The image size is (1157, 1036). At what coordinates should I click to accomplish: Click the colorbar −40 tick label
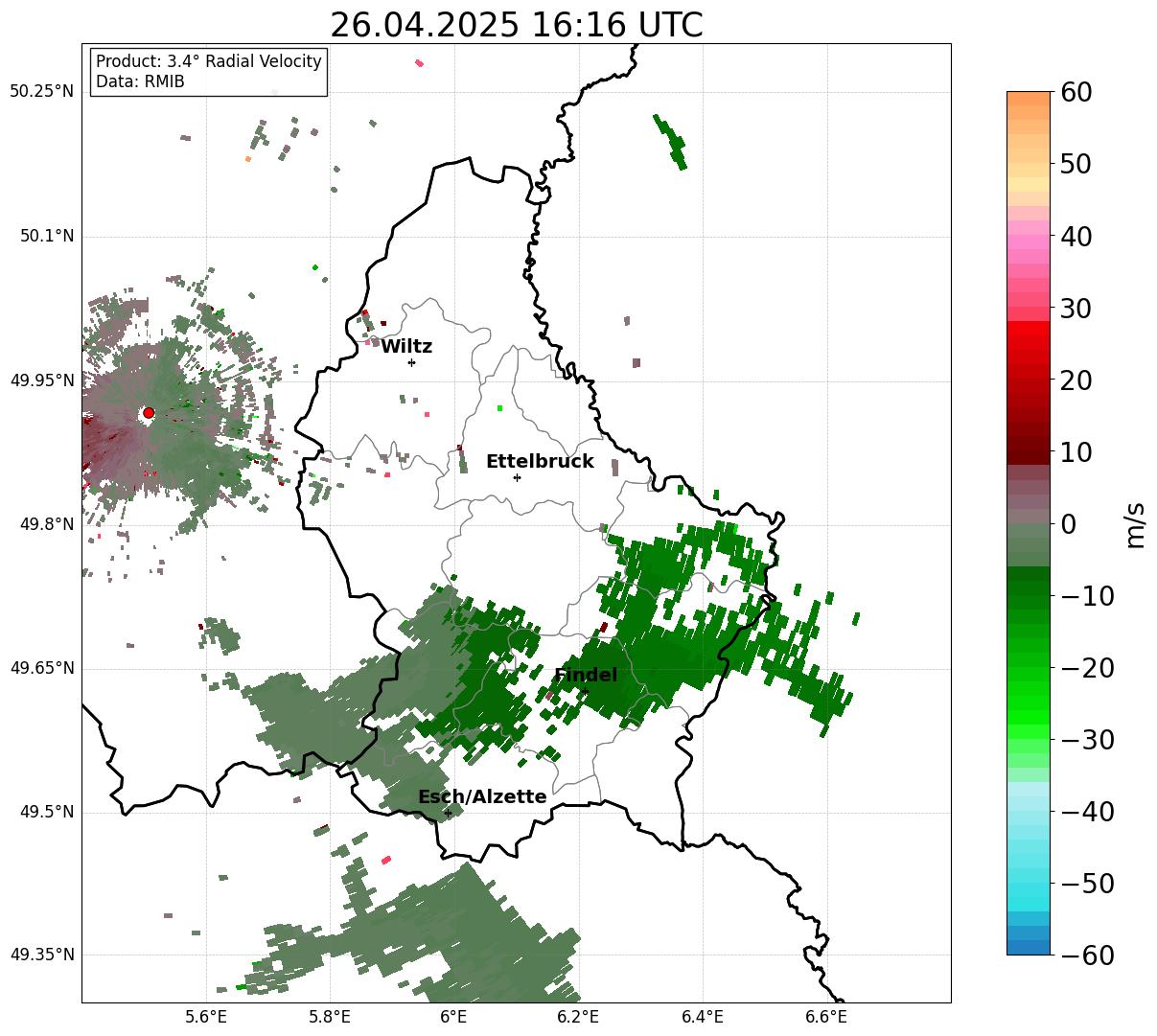[1087, 812]
